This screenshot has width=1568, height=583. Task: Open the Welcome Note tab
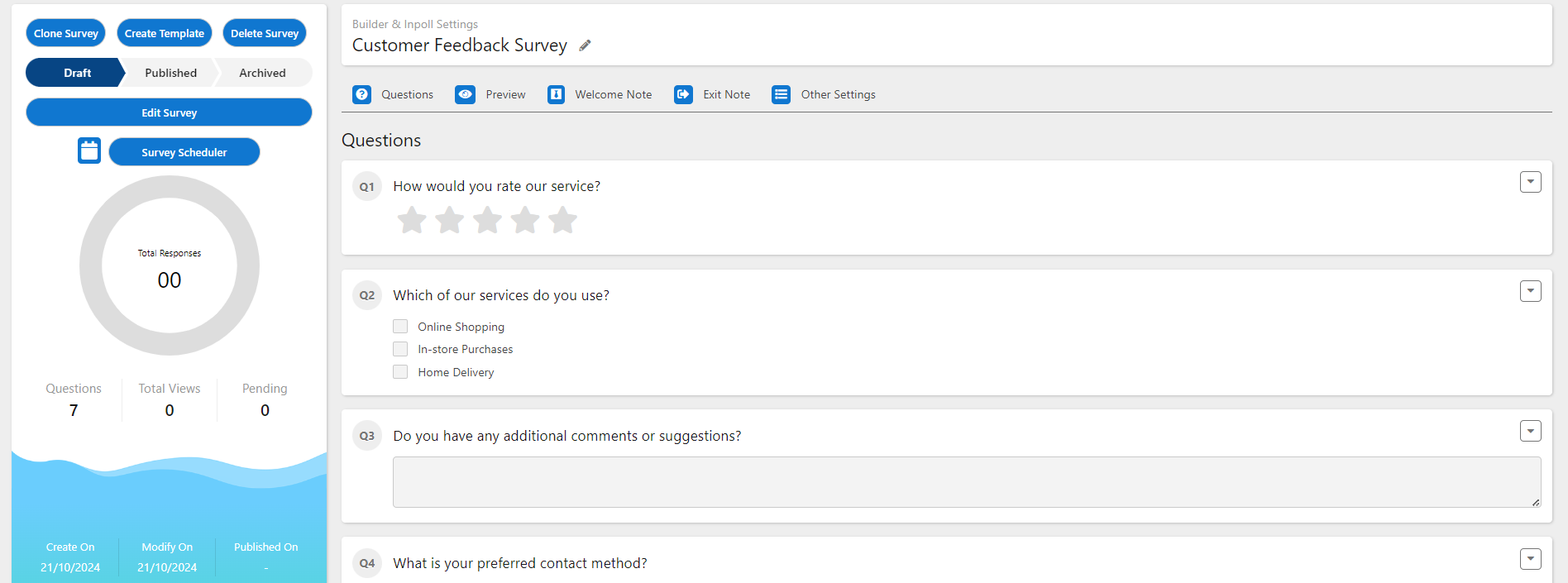click(x=600, y=94)
